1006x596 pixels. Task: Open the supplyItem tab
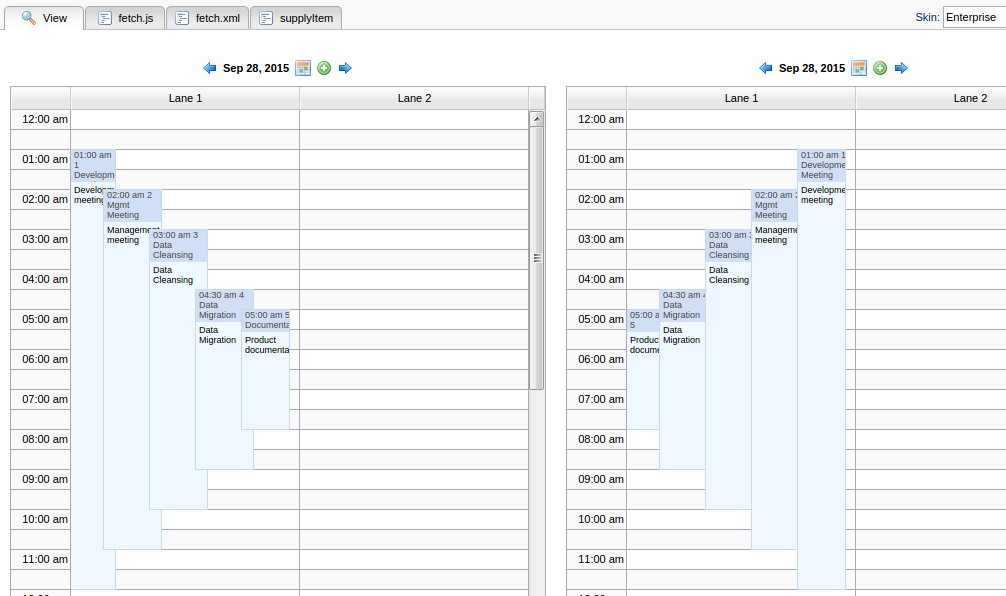tap(296, 18)
